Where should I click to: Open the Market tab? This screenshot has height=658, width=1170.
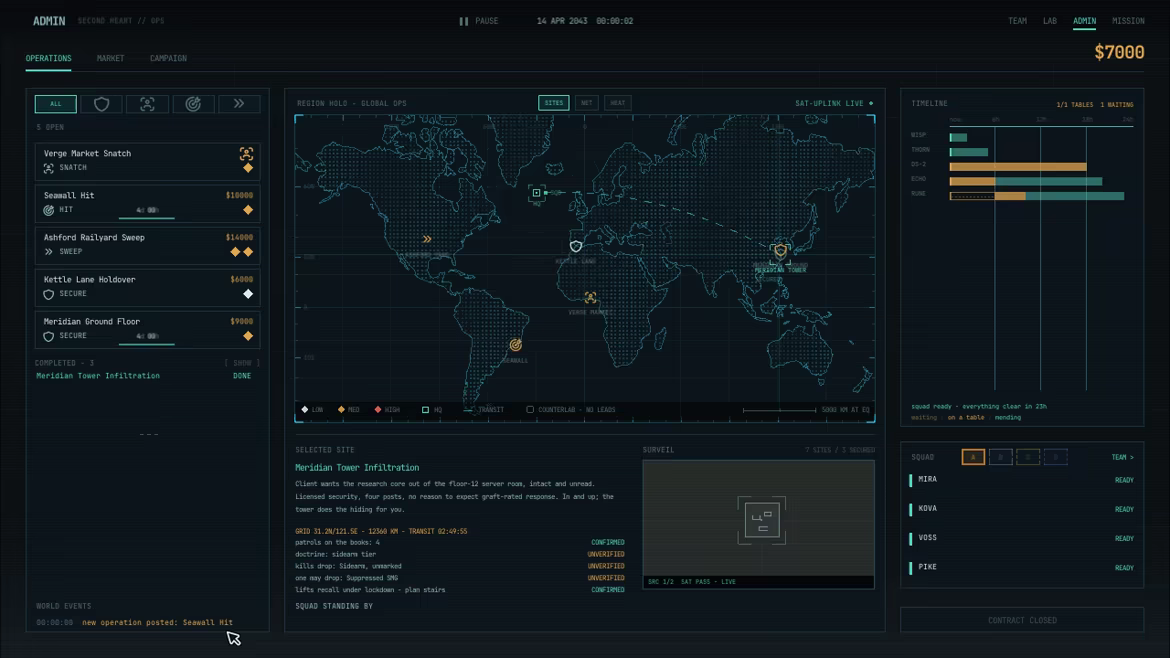click(x=110, y=58)
